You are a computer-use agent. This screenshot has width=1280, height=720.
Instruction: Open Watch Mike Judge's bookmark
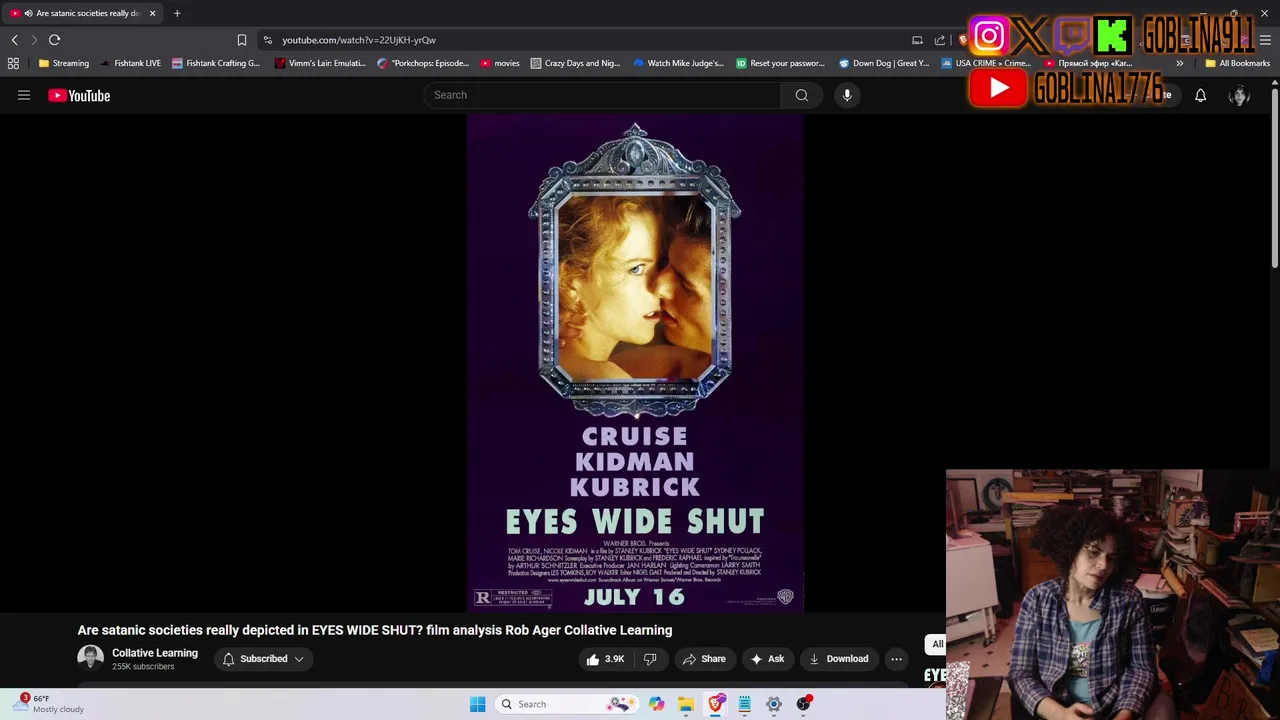point(678,63)
